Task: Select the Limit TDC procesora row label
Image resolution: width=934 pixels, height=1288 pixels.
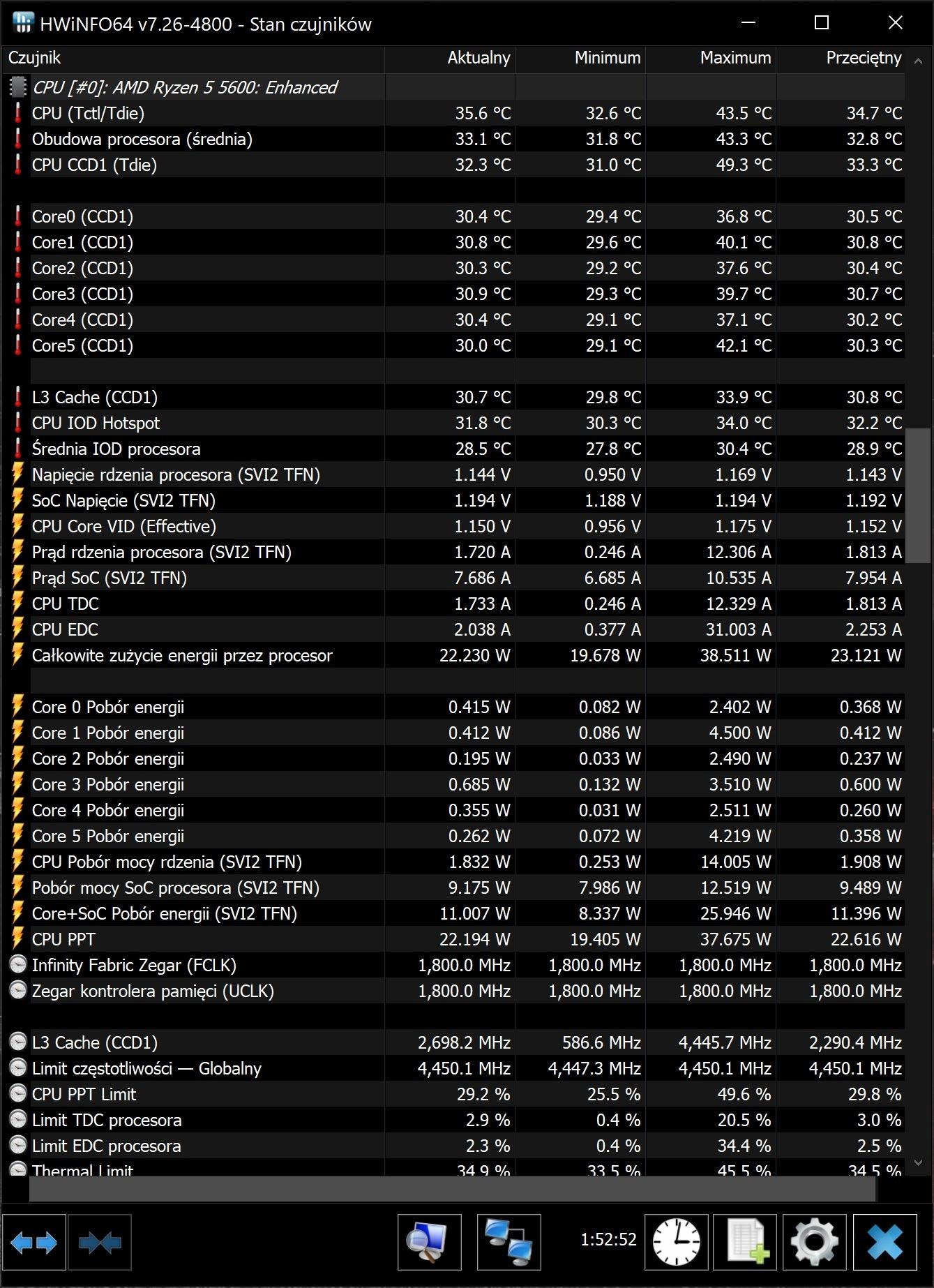Action: (x=107, y=1120)
